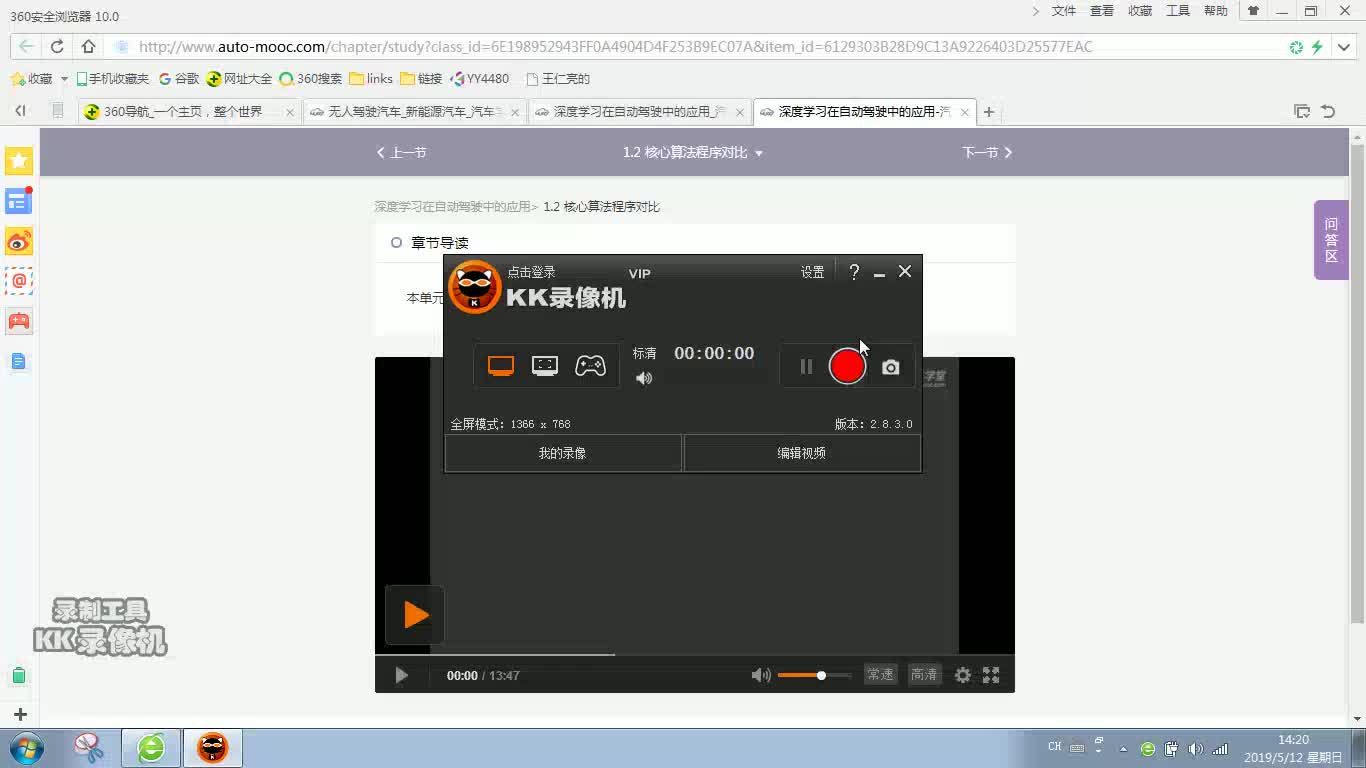Image resolution: width=1366 pixels, height=768 pixels.
Task: Open the 帮助 menu
Action: [x=1216, y=11]
